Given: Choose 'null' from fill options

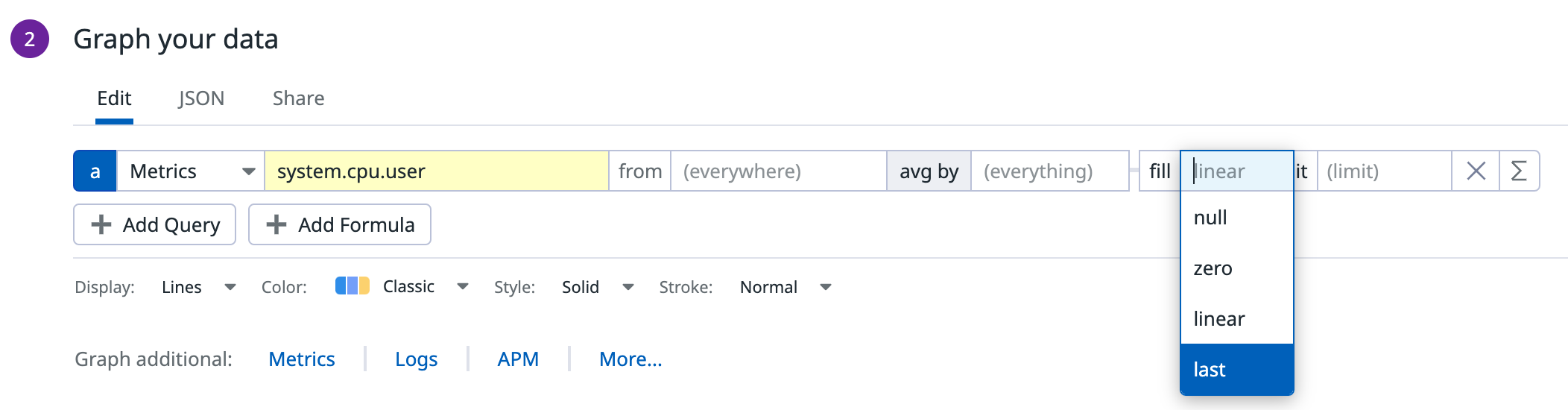Looking at the screenshot, I should click(x=1236, y=218).
